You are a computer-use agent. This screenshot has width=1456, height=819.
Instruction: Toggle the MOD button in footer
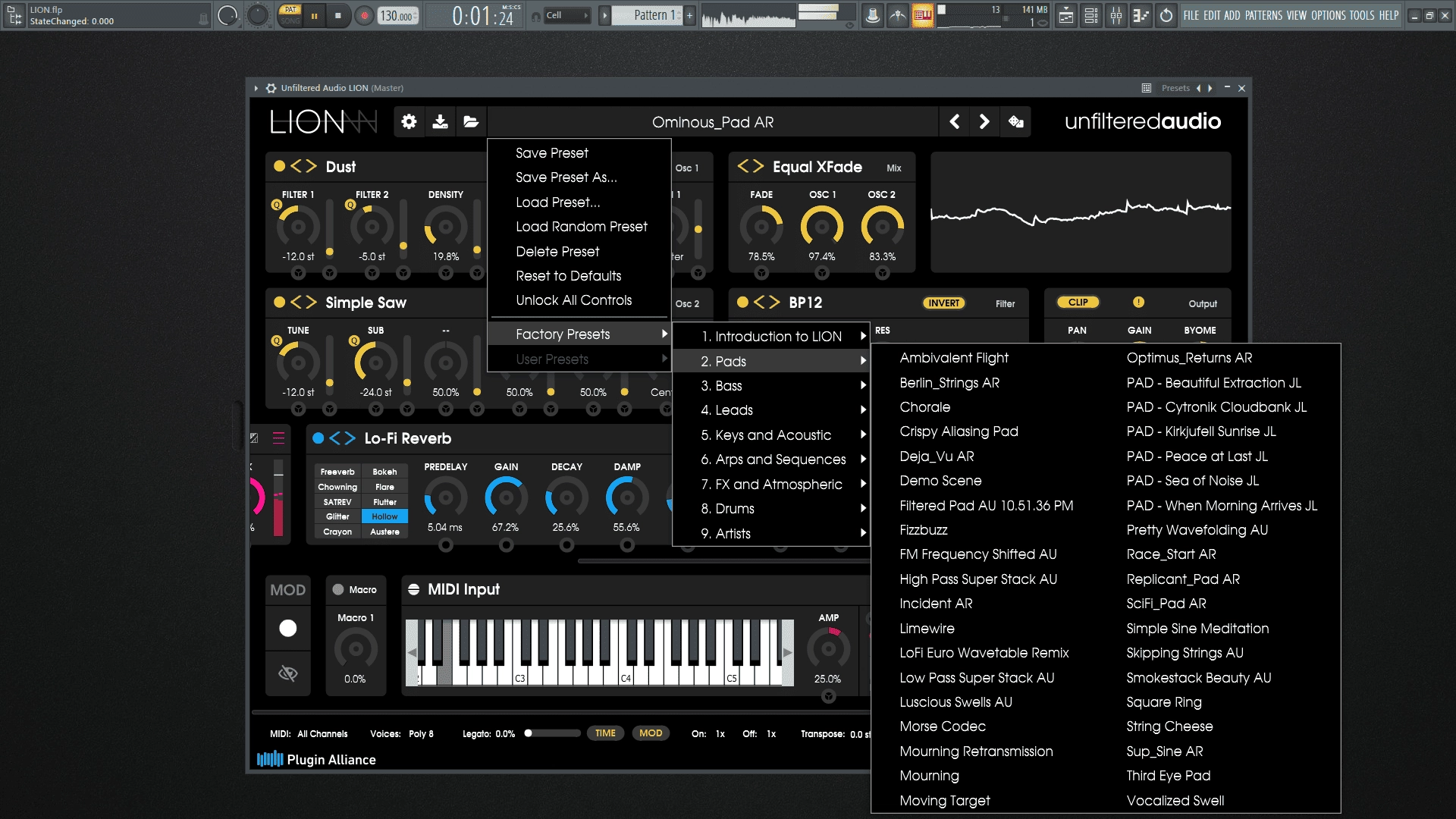tap(651, 733)
